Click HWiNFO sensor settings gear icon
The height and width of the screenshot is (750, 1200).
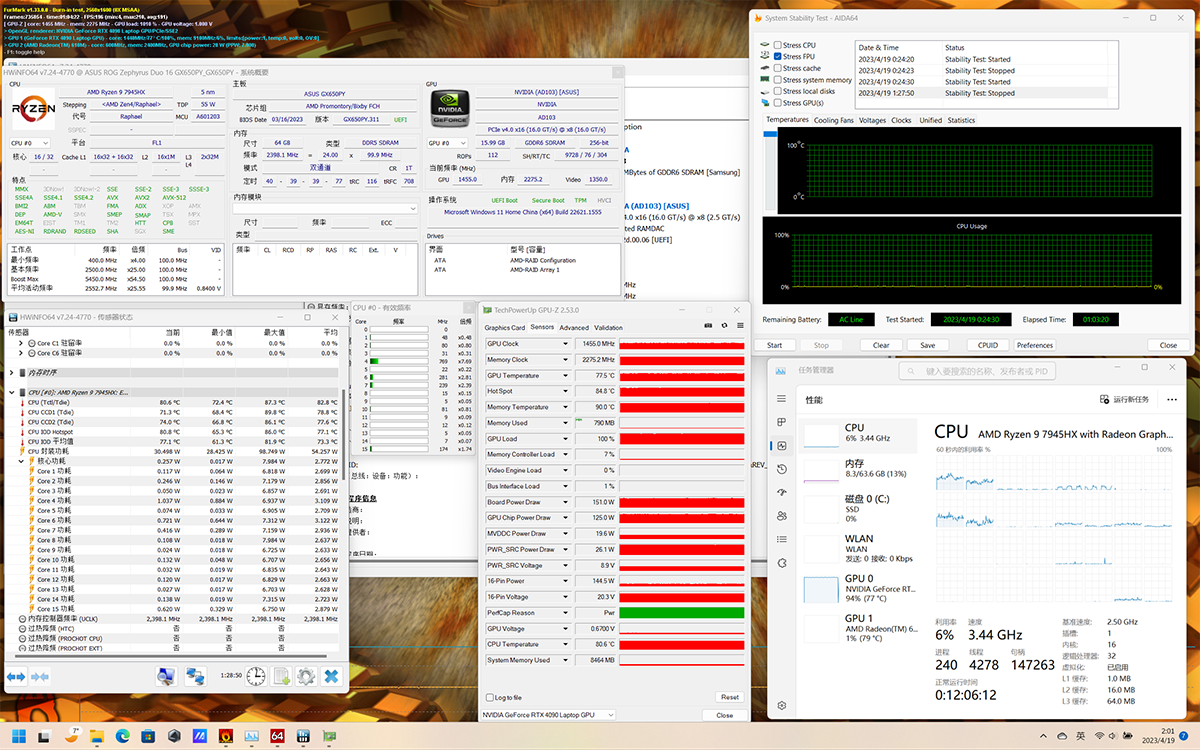coord(306,677)
